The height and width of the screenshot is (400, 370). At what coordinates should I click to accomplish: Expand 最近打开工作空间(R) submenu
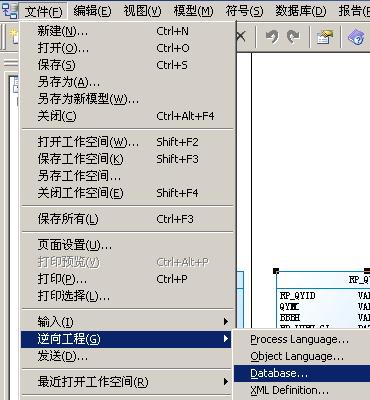click(x=127, y=382)
